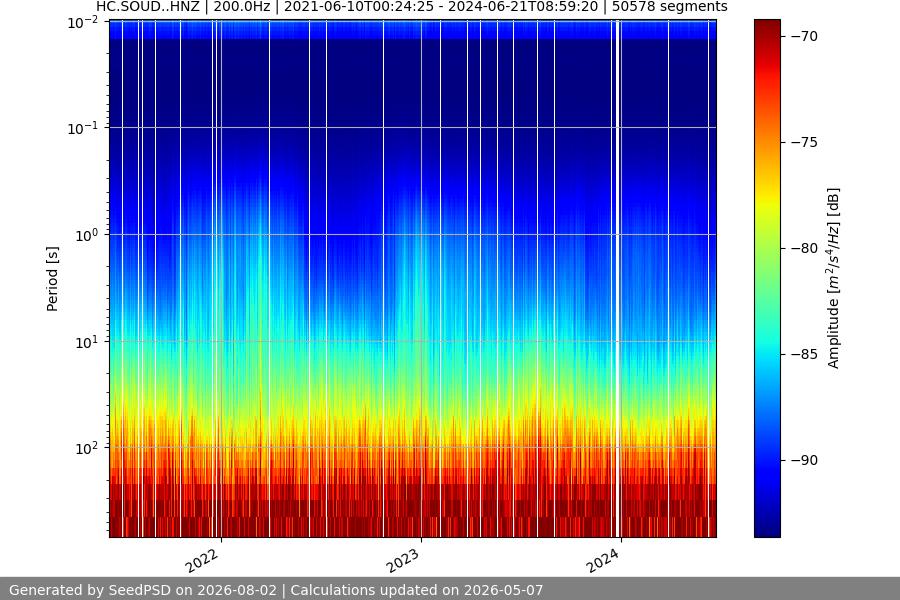Click the HC.SOUD..HNZ plot title
900x600 pixels.
point(412,7)
